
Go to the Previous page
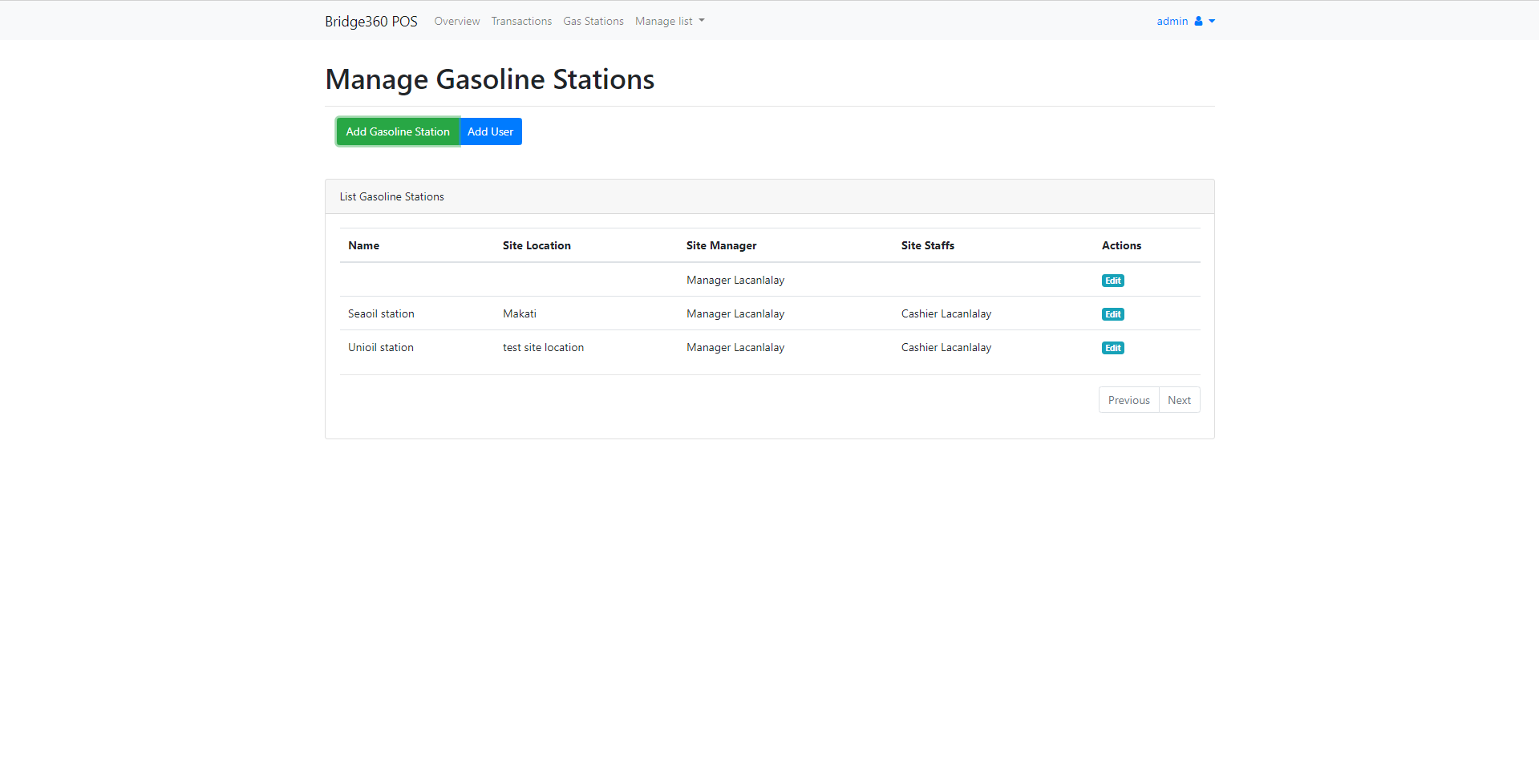1128,400
